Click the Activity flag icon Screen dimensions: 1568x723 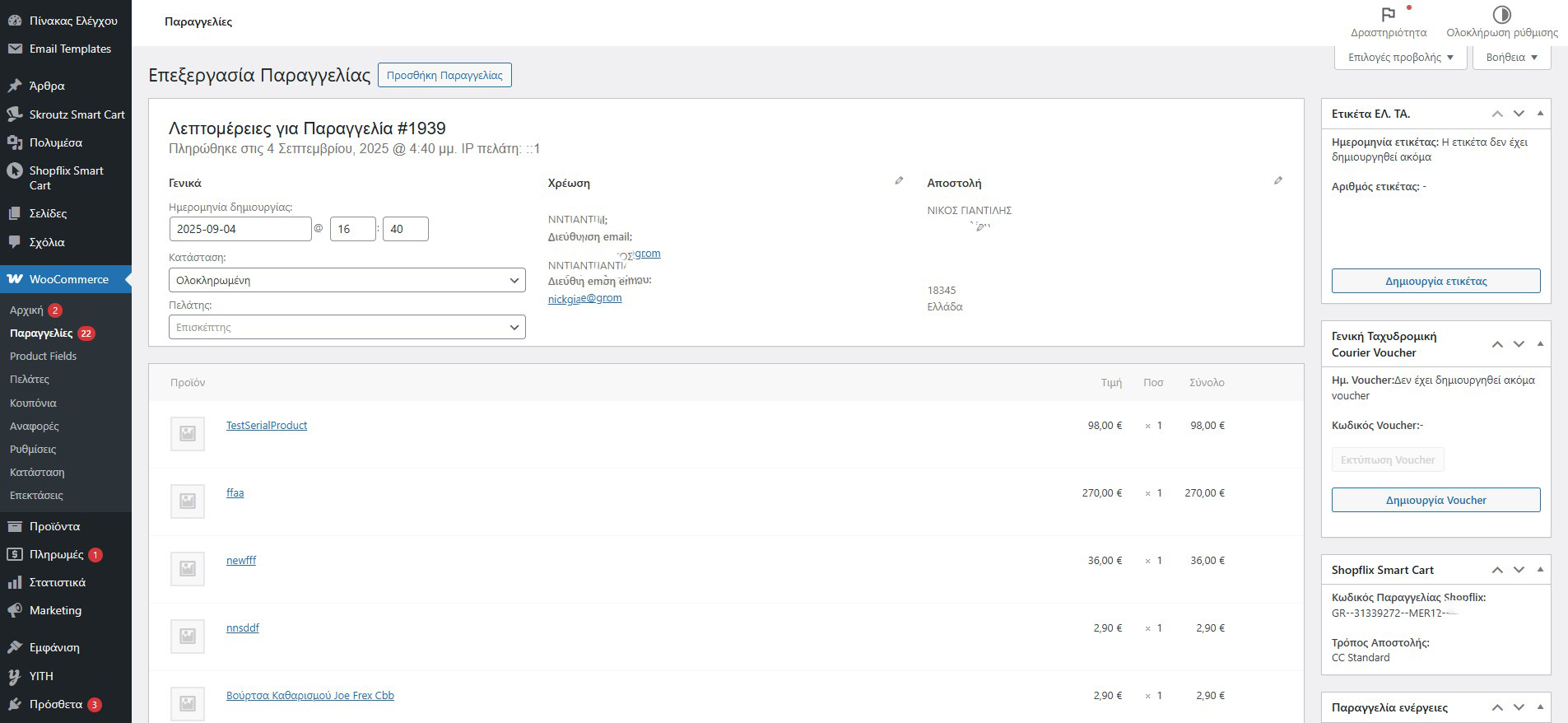coord(1388,15)
